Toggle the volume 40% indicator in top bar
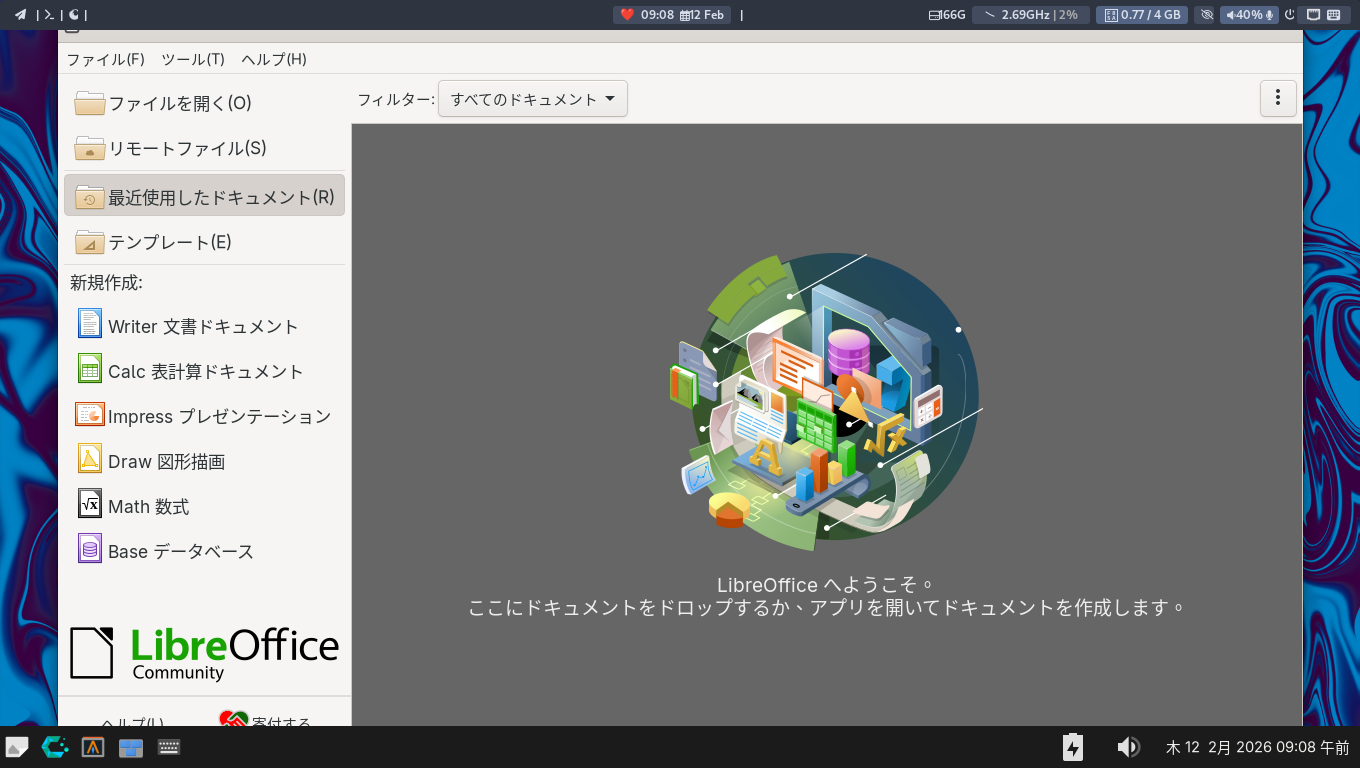The width and height of the screenshot is (1360, 768). (1248, 15)
